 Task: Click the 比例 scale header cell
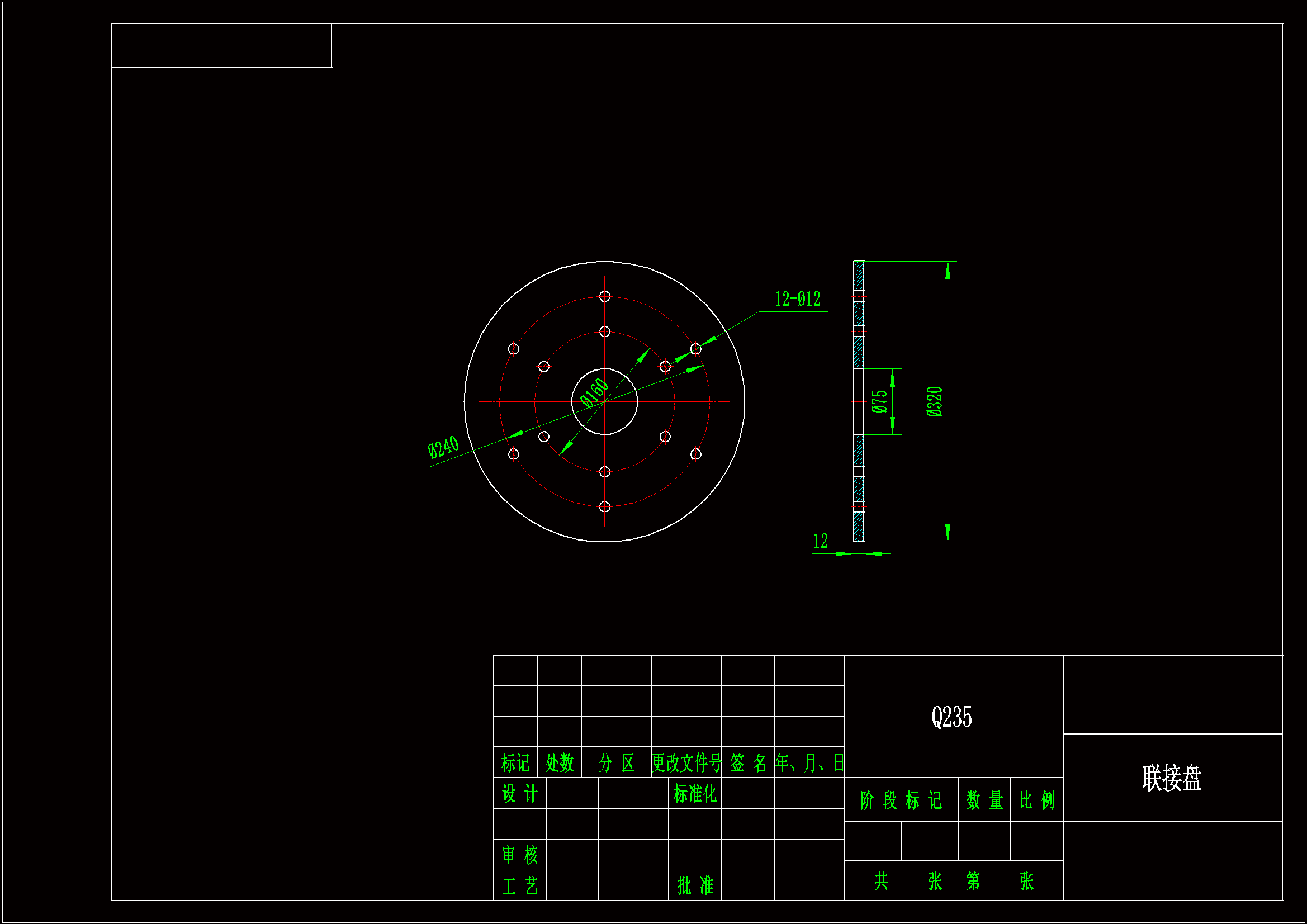point(1036,800)
